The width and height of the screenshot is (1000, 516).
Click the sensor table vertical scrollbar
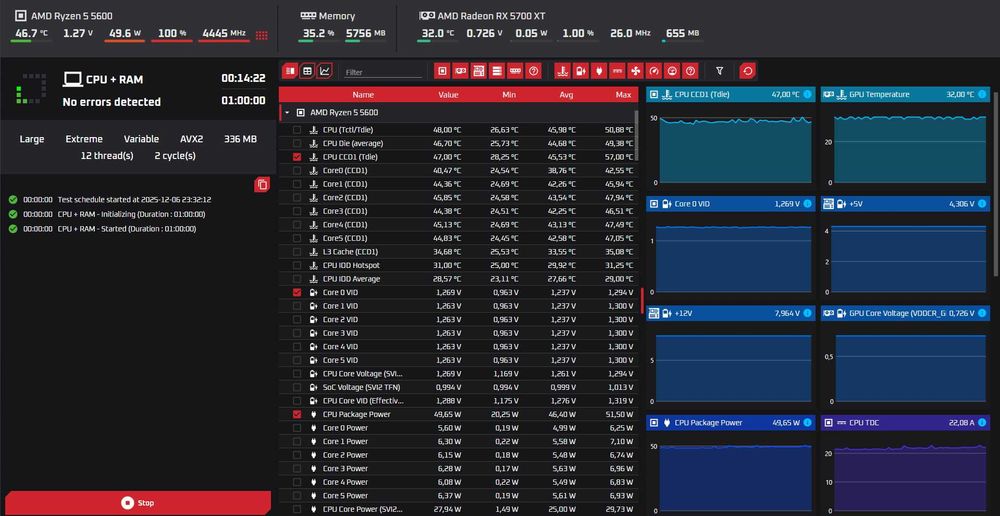(636, 134)
